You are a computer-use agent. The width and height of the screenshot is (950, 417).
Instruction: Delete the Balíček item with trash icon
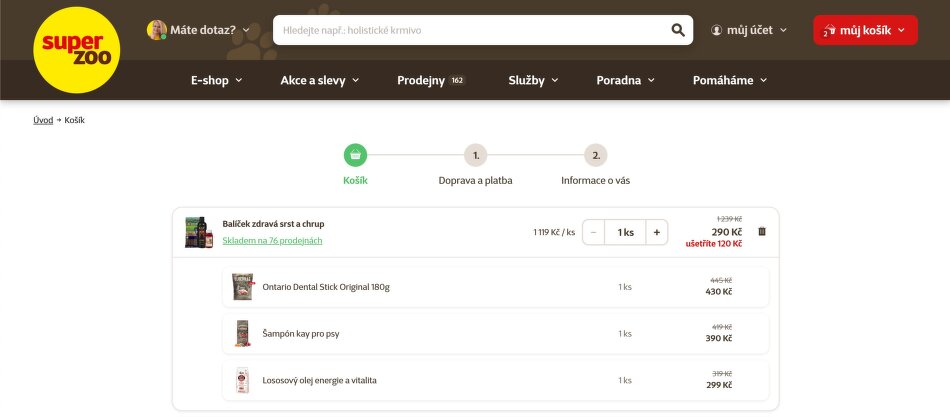762,232
